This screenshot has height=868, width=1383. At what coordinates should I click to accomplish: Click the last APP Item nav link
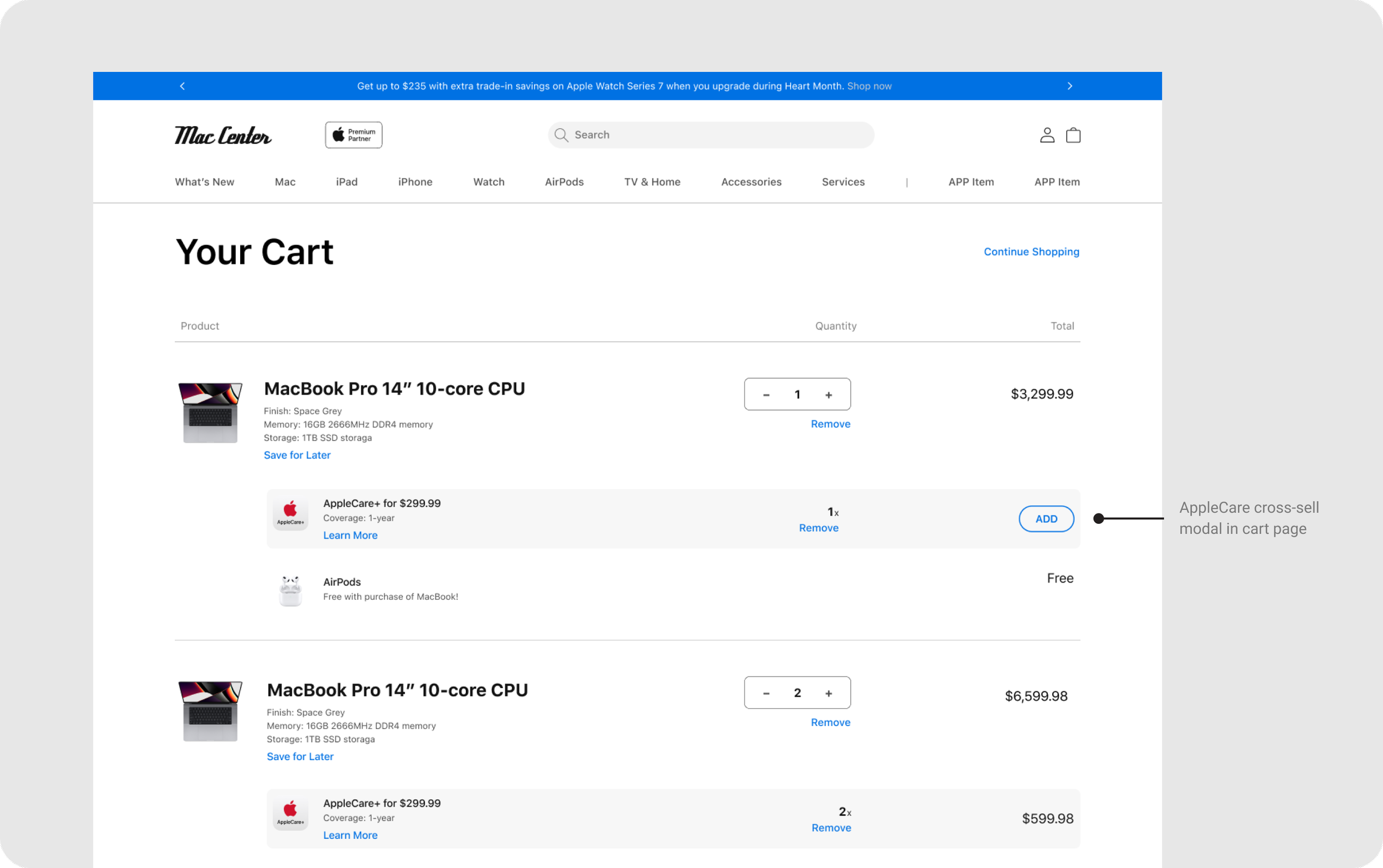1057,182
